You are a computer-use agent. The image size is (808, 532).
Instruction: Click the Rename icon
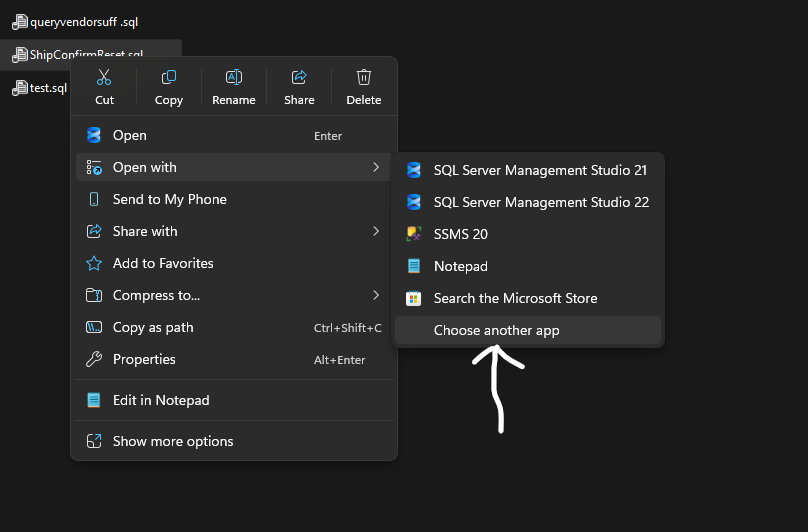234,78
